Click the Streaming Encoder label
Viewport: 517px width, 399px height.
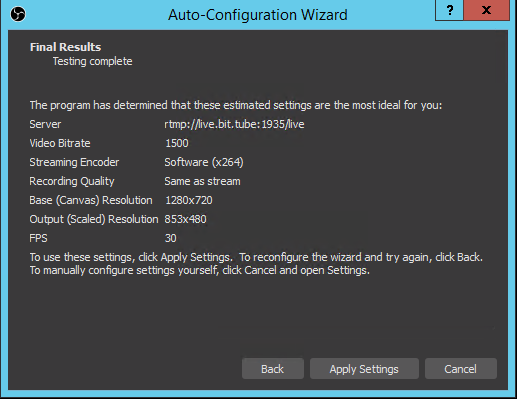(74, 162)
